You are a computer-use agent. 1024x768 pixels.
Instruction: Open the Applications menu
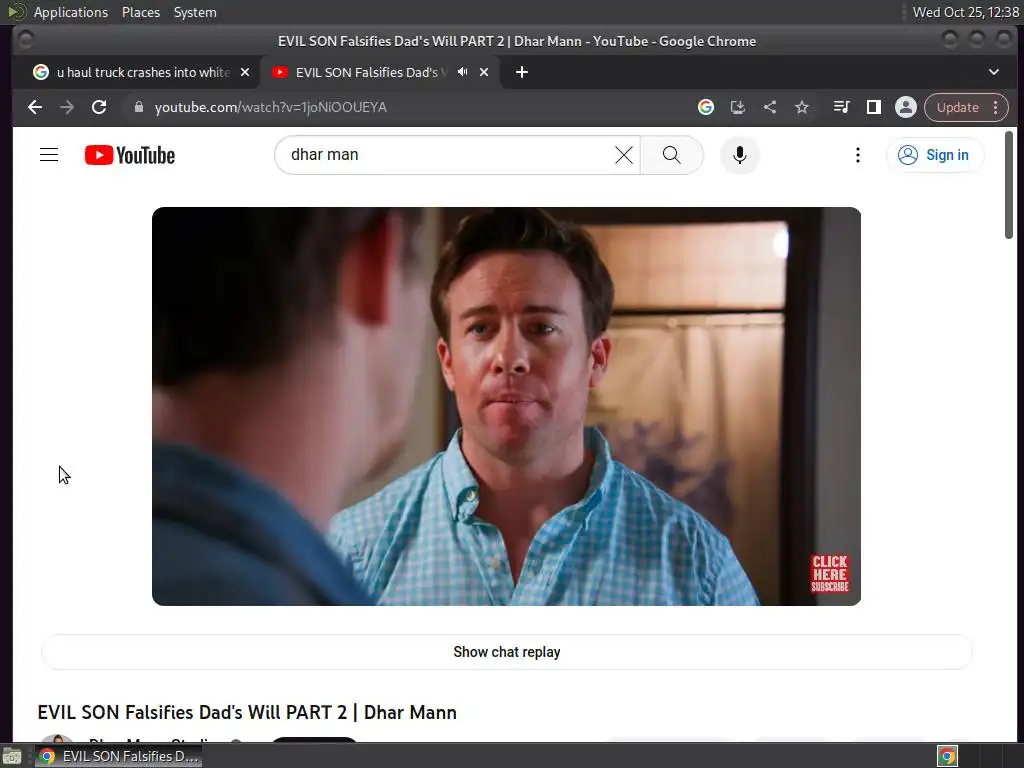click(x=71, y=12)
